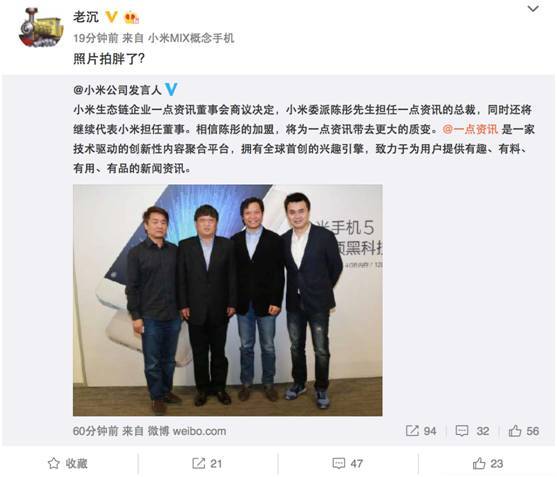557x477 pixels.
Task: Click the blue V badge beside 小米公司发言人
Action: click(x=171, y=90)
